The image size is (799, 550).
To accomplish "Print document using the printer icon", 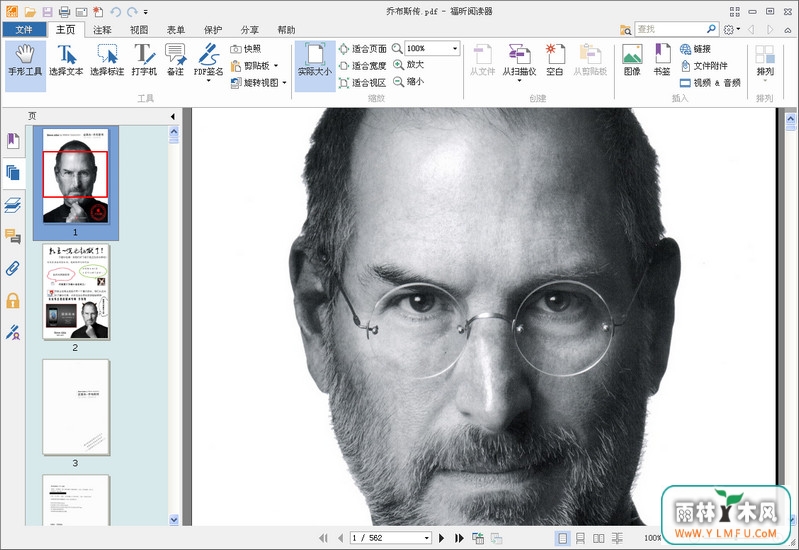I will click(x=64, y=11).
